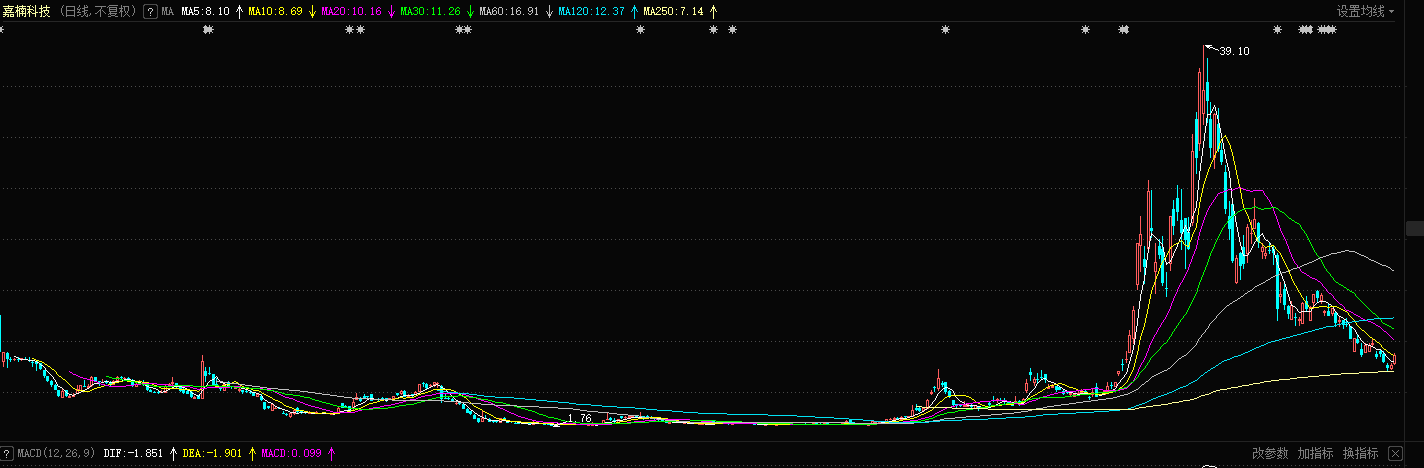This screenshot has width=1424, height=468.
Task: Click the star event marker beneath MA5:8.10
Action: pos(208,30)
